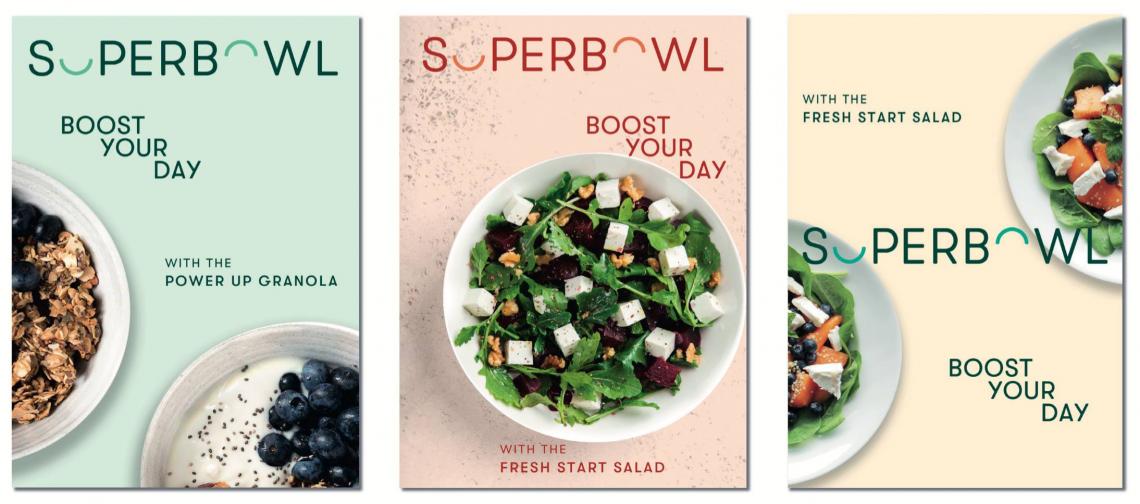Click BOOST YOUR DAY text on cream poster
The height and width of the screenshot is (504, 1140).
coord(1019,390)
